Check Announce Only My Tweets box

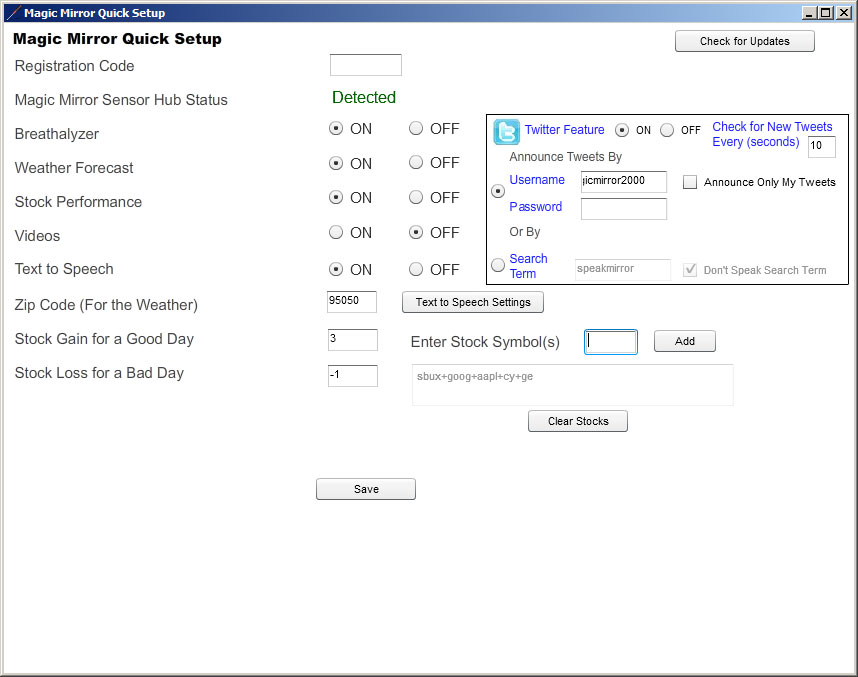[690, 182]
